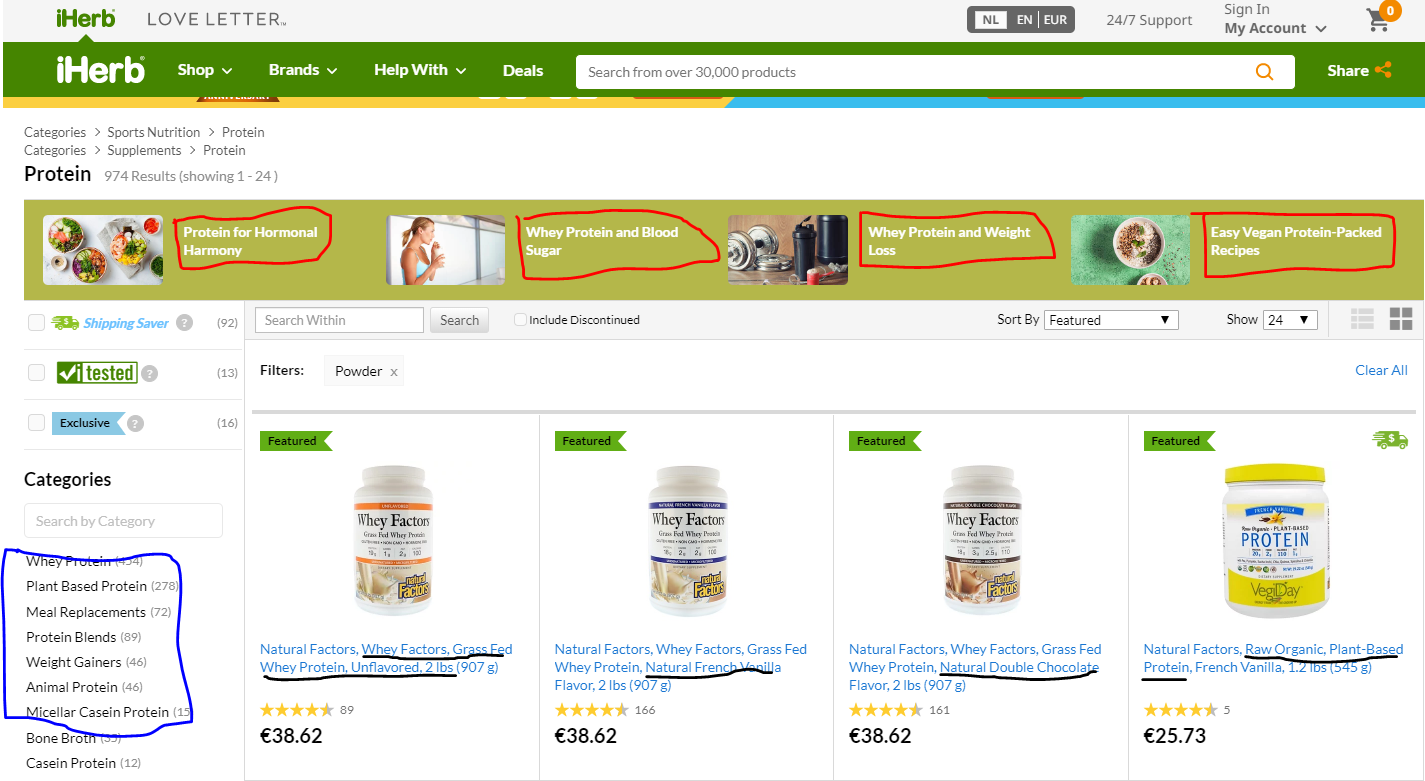Viewport: 1425px width, 781px height.
Task: Click the Share network icon
Action: pyautogui.click(x=1384, y=70)
